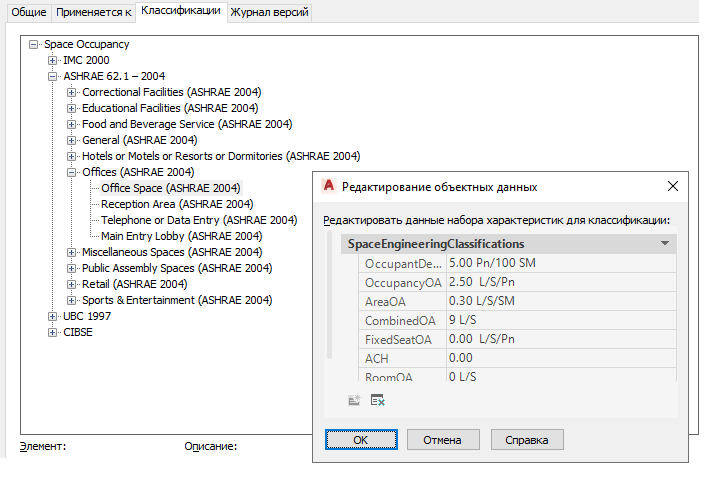The image size is (709, 487).
Task: Confirm with the OK button
Action: [361, 440]
